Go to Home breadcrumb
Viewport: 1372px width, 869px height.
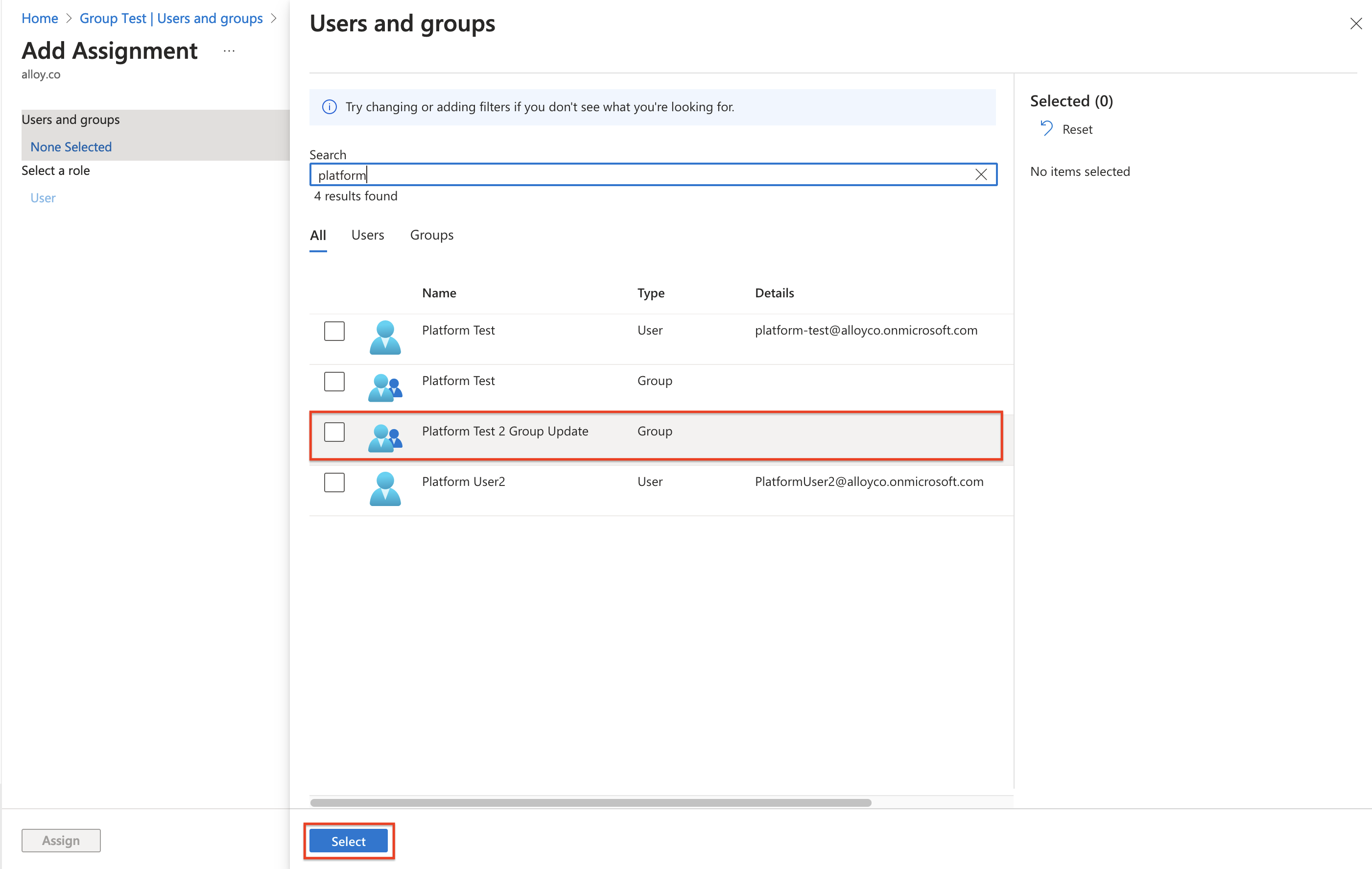point(39,18)
